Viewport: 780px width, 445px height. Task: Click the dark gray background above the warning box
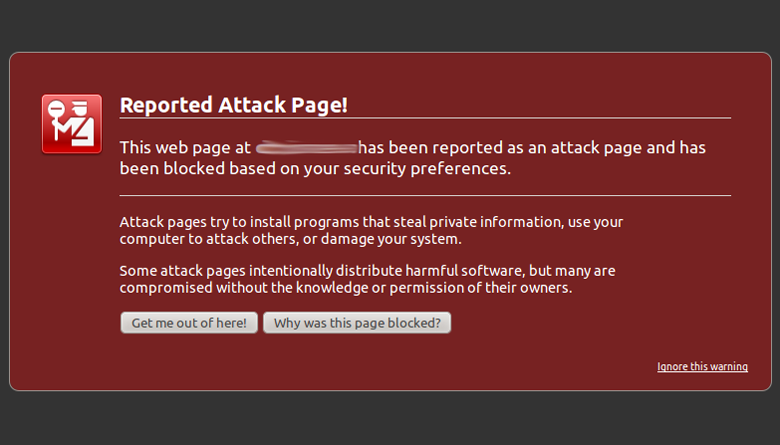[390, 25]
